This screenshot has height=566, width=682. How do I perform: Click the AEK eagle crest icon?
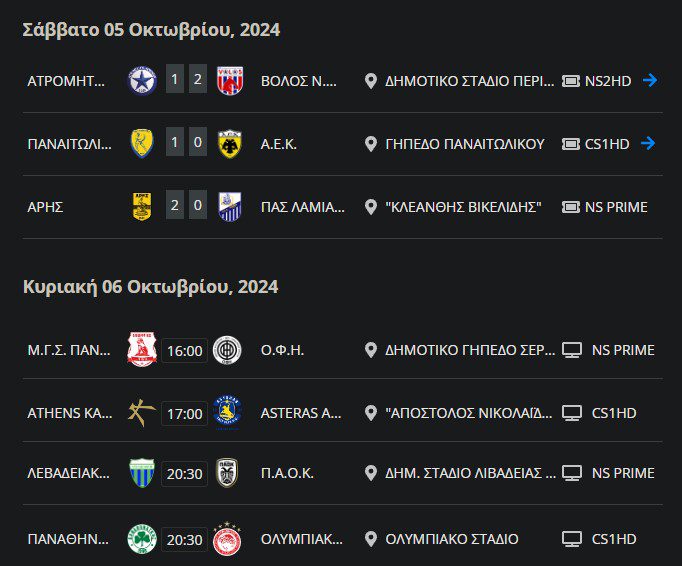click(x=230, y=143)
